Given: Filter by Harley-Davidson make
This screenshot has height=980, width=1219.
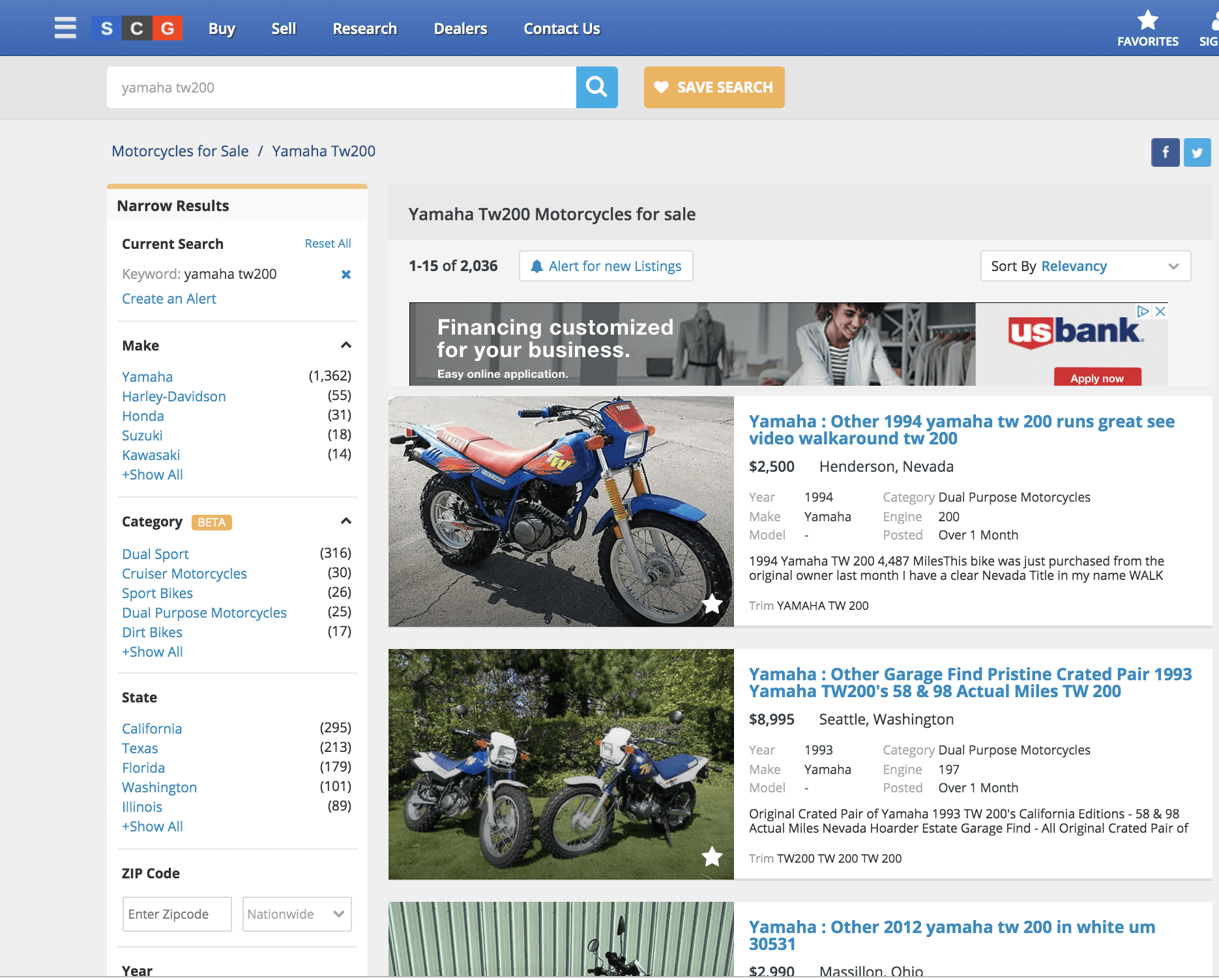Looking at the screenshot, I should pyautogui.click(x=174, y=396).
